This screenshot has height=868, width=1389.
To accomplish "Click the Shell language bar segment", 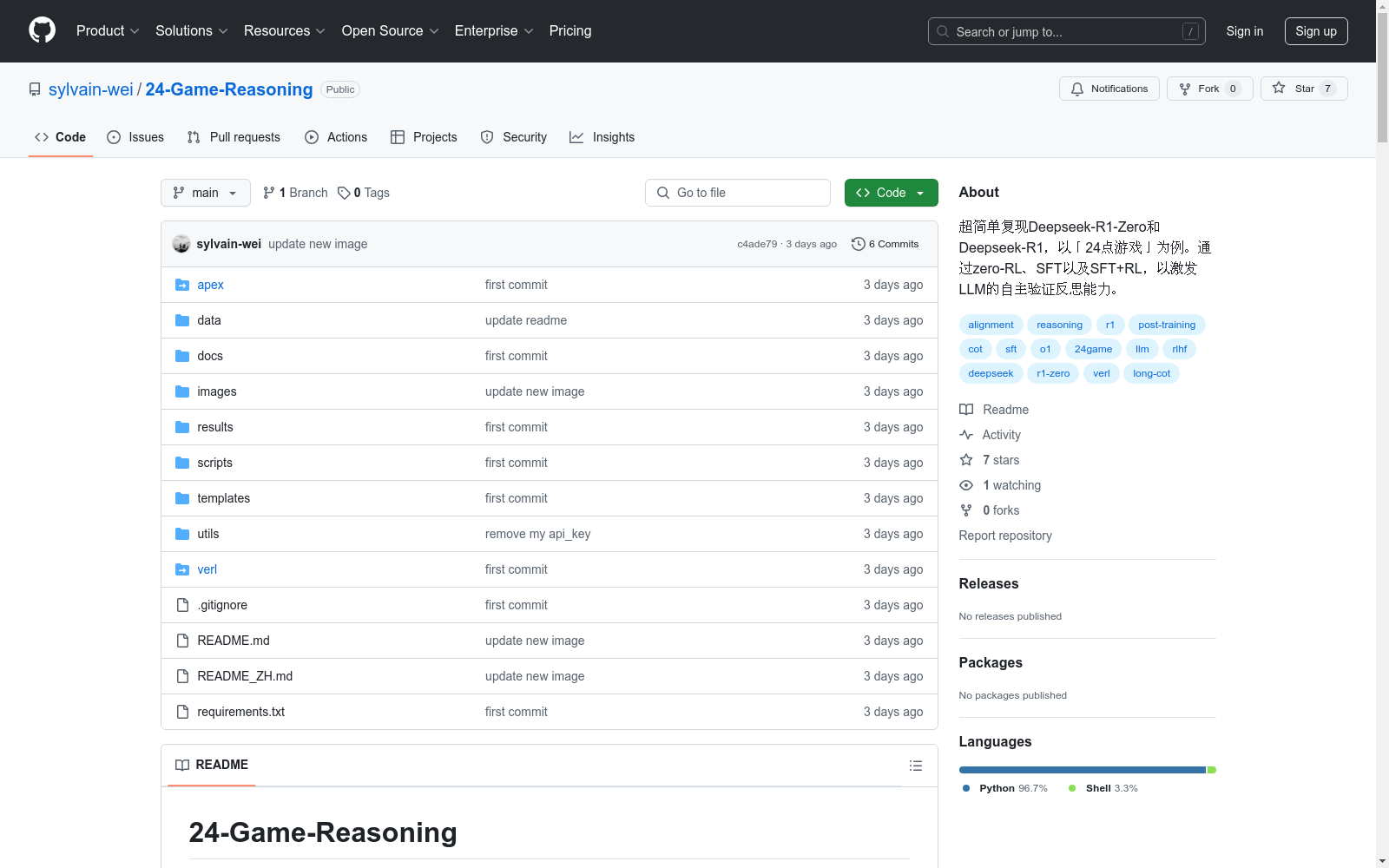I will coord(1212,770).
